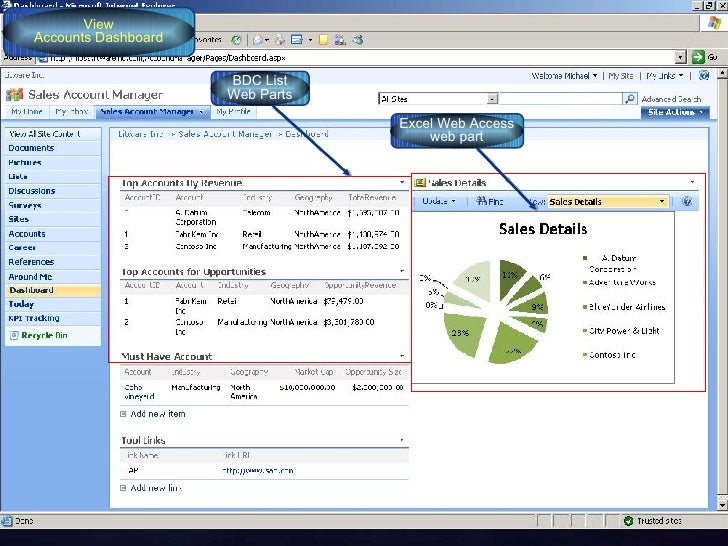Click the green Go arrow button
The image size is (728, 546).
point(698,57)
